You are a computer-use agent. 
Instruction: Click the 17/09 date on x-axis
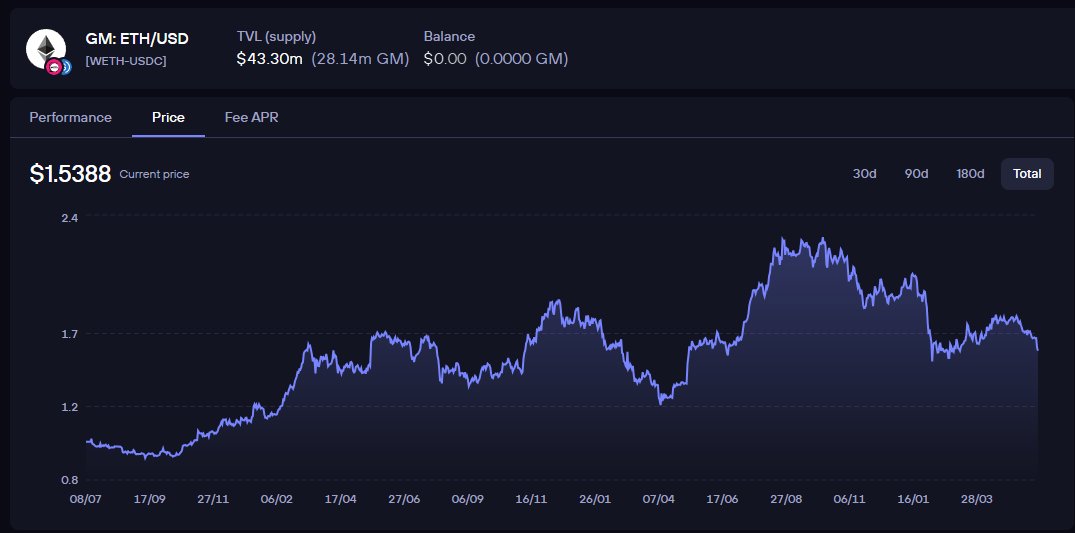(x=149, y=499)
